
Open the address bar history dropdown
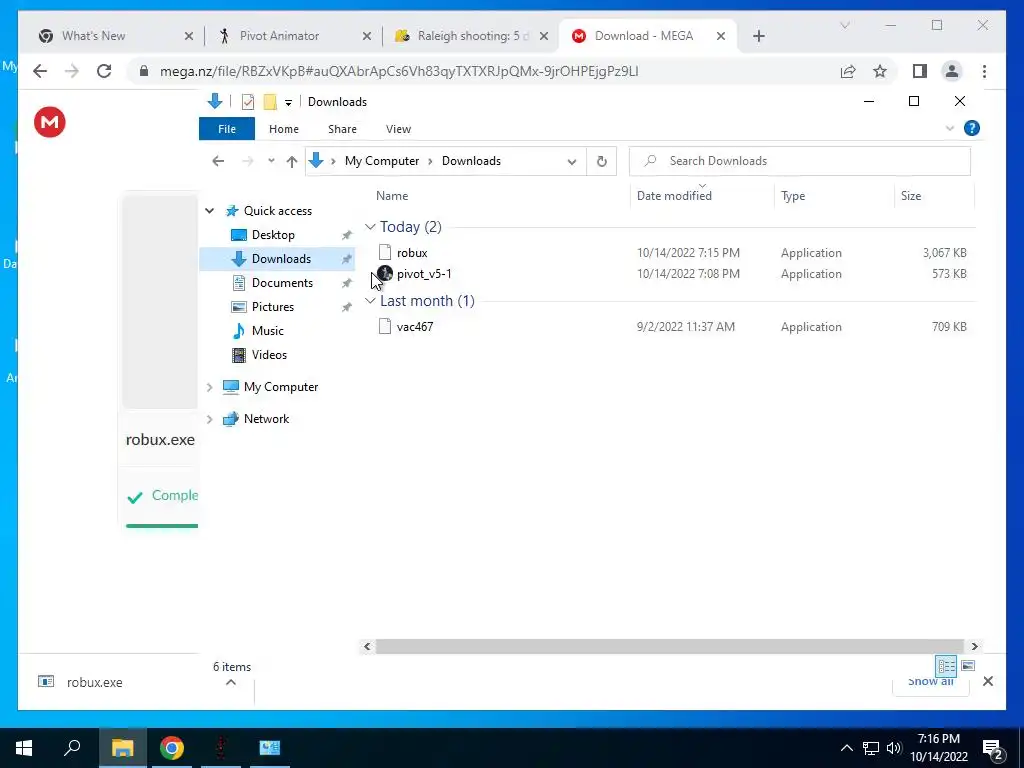tap(571, 161)
